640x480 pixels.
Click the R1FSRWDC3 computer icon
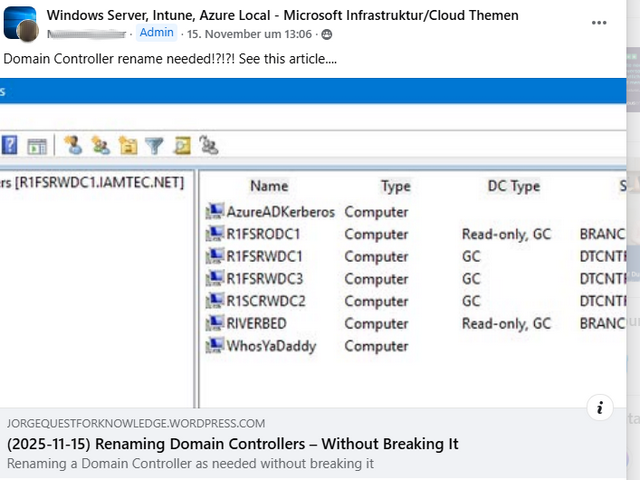215,278
